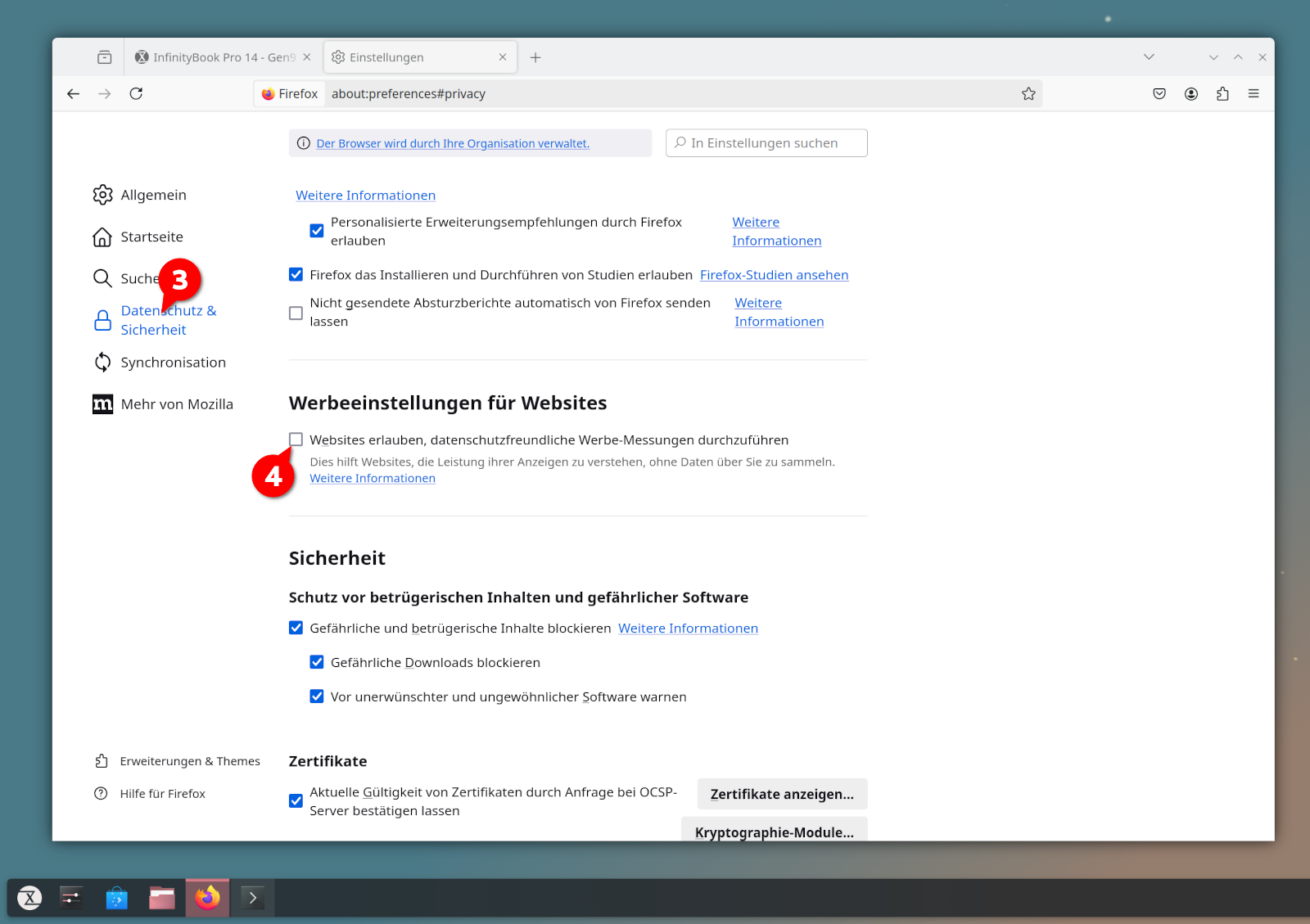Uncheck Vor unerwünschter Software warnen

coord(317,696)
